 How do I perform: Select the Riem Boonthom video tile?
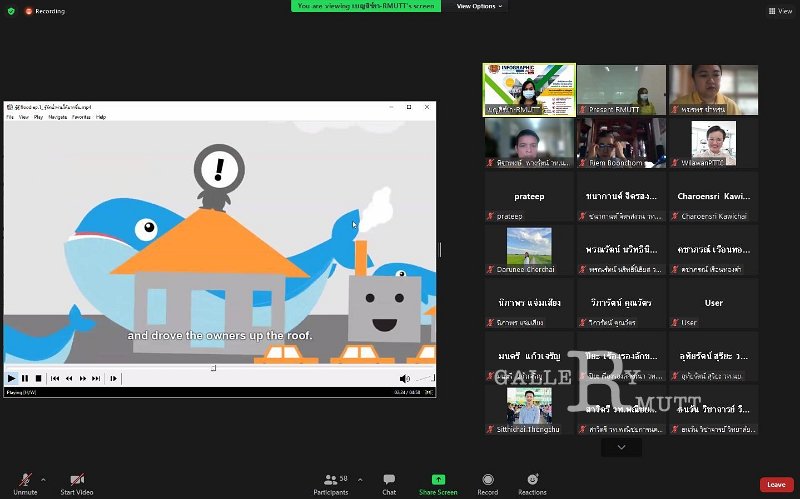pyautogui.click(x=621, y=143)
